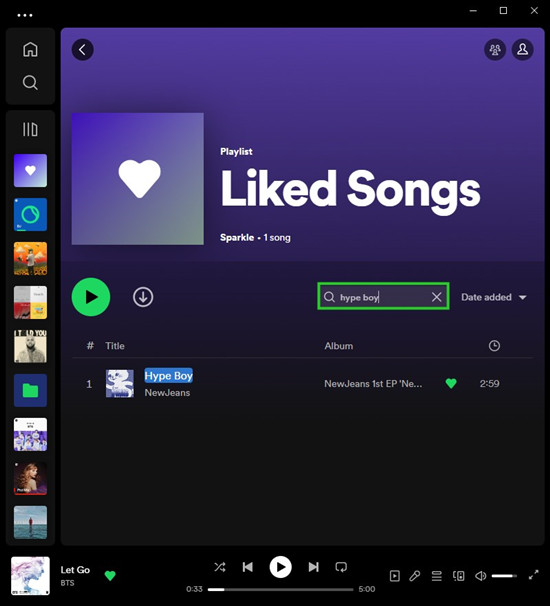The image size is (550, 606).
Task: Click the now playing album art
Action: click(x=30, y=576)
